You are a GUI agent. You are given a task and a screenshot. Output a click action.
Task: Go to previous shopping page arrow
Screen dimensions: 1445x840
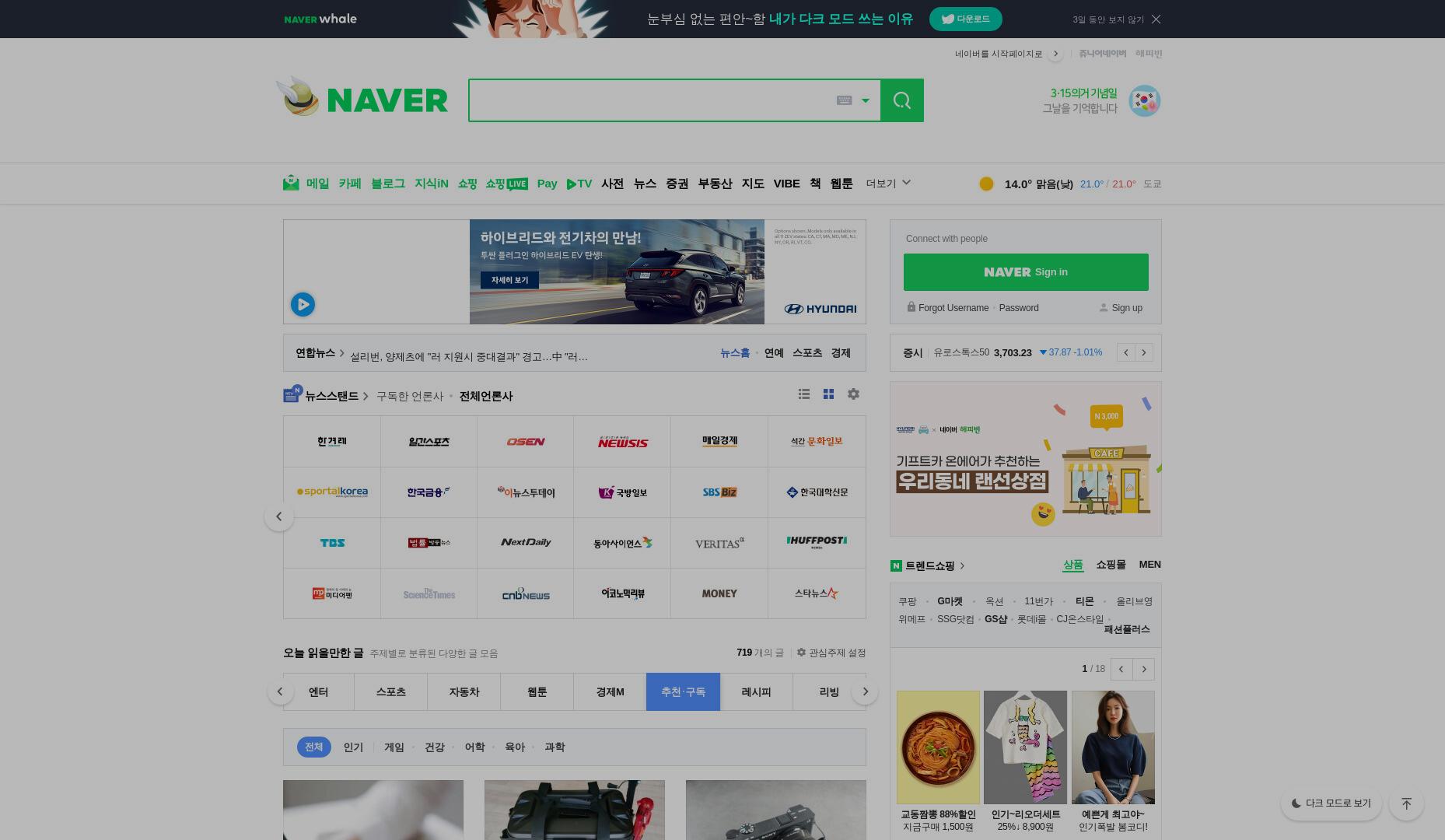1121,670
